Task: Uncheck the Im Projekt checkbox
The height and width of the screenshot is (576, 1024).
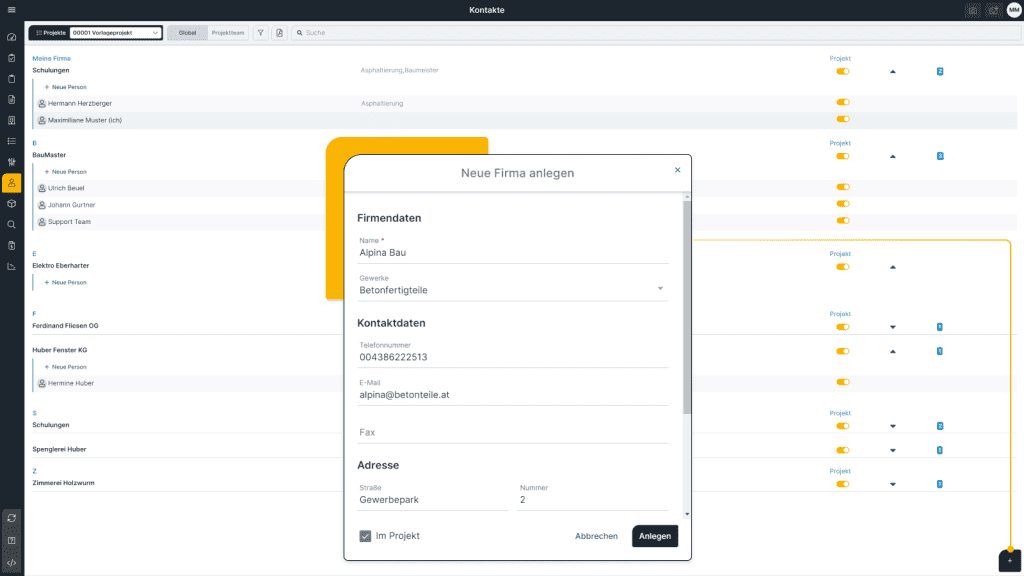Action: [365, 536]
